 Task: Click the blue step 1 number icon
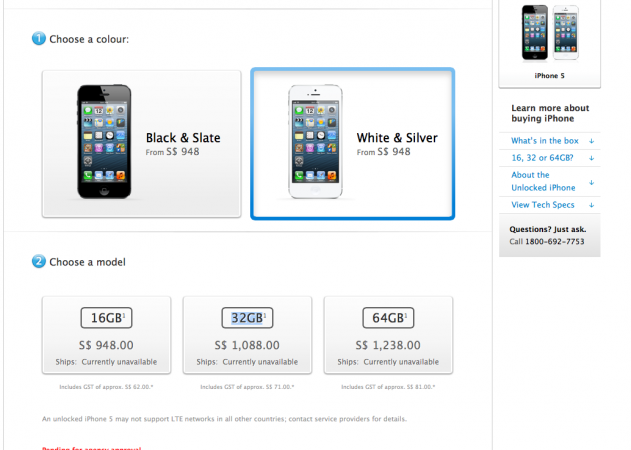(x=39, y=39)
